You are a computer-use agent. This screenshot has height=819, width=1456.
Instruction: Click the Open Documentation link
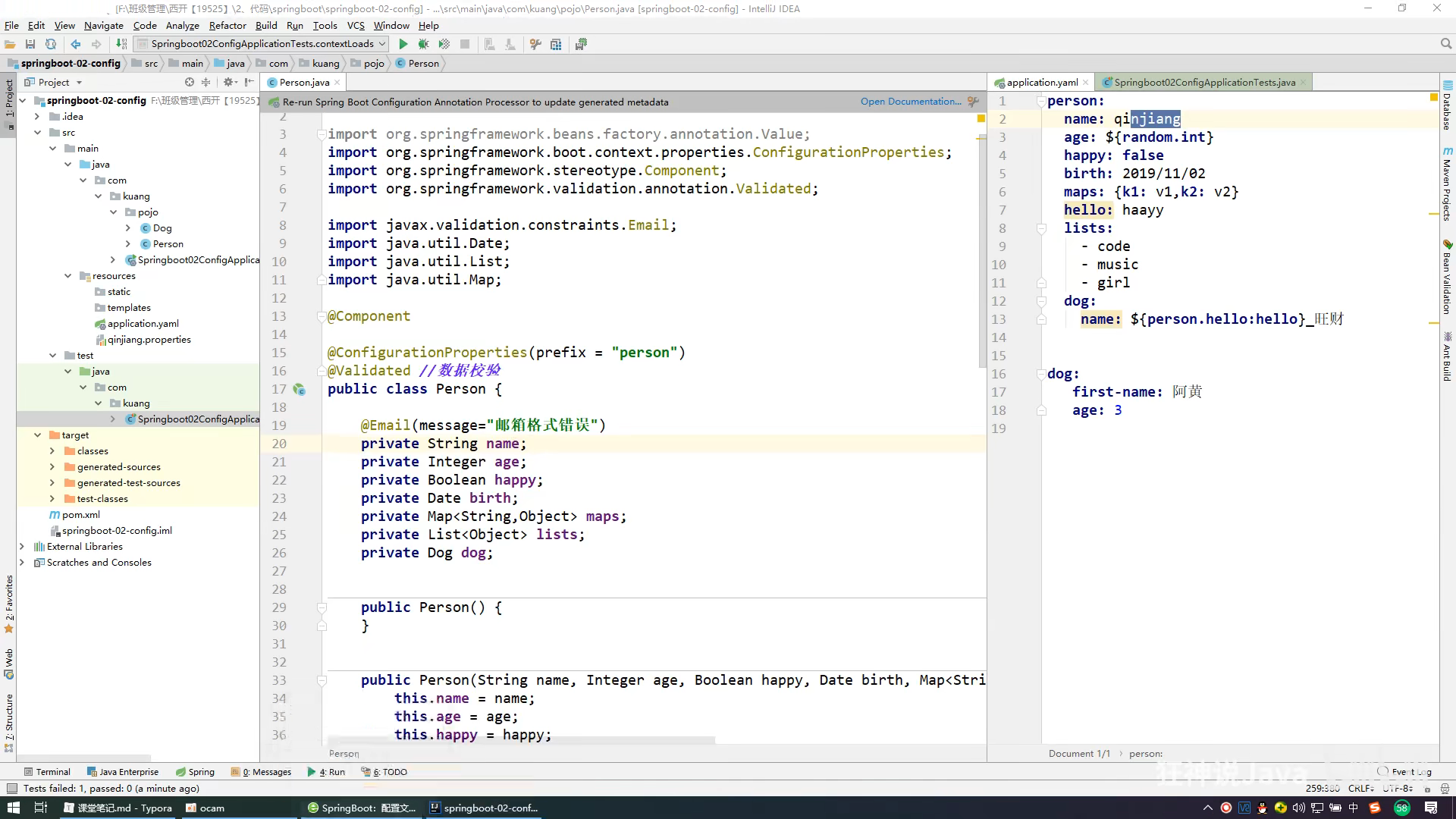[x=910, y=102]
